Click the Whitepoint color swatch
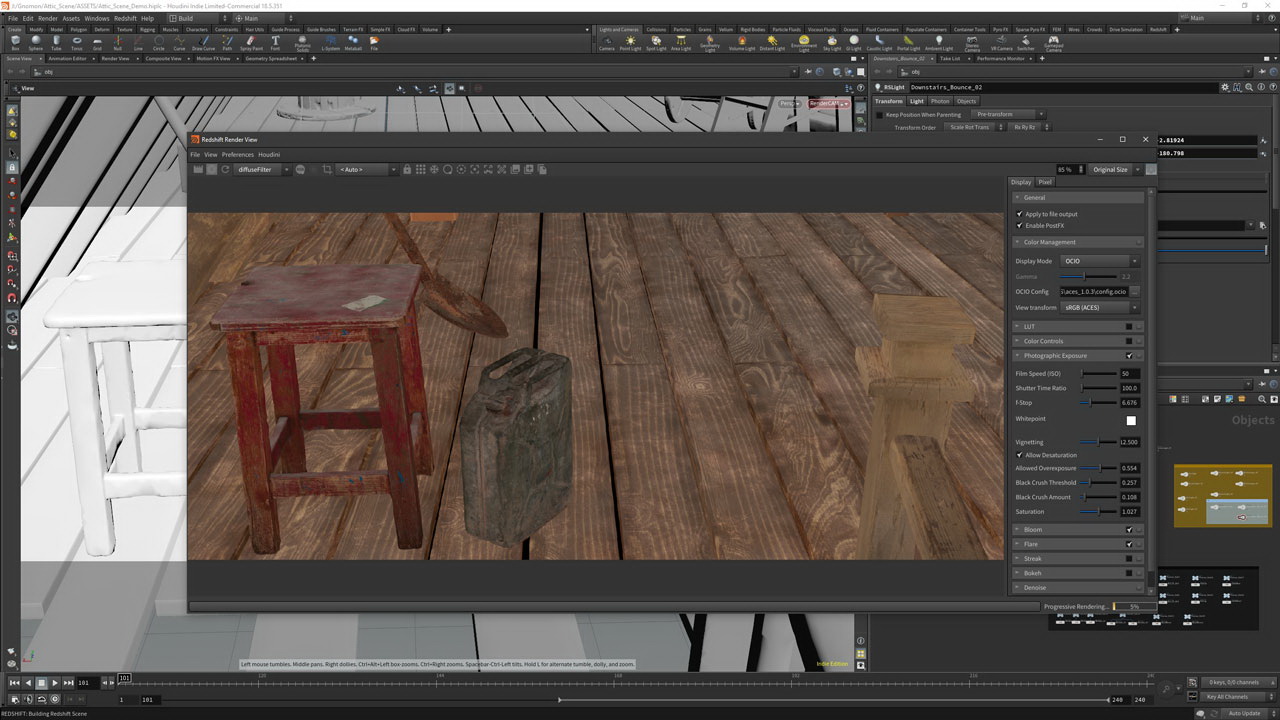1280x720 pixels. [x=1131, y=420]
